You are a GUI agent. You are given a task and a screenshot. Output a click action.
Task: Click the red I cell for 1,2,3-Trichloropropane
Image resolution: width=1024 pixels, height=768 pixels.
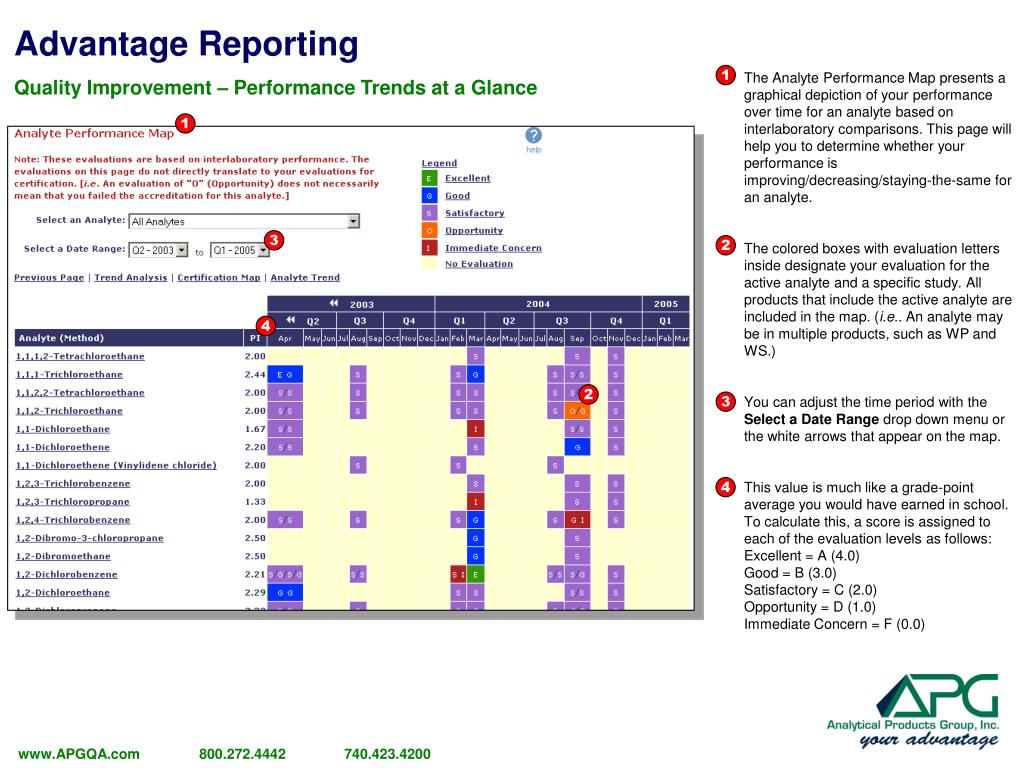[x=475, y=502]
